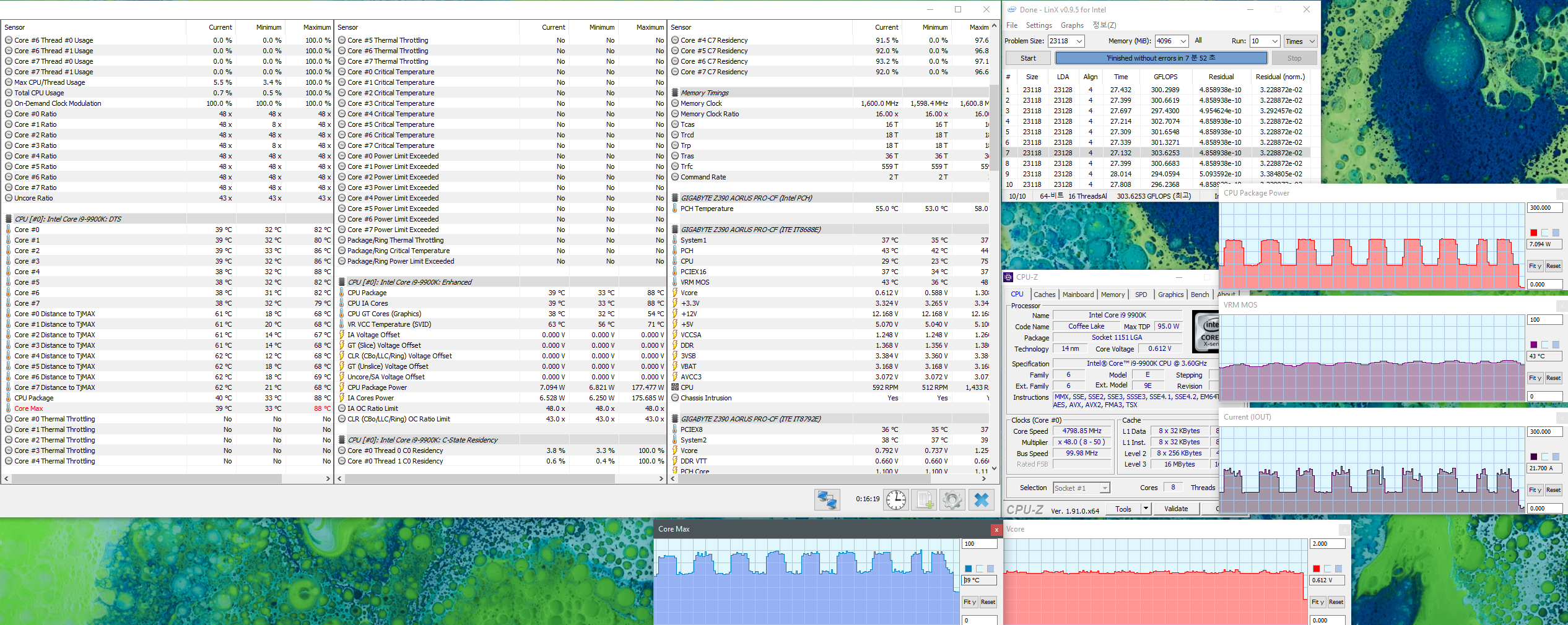The image size is (1568, 625).
Task: Open HWiNFO remote network monitor icon
Action: [x=827, y=499]
